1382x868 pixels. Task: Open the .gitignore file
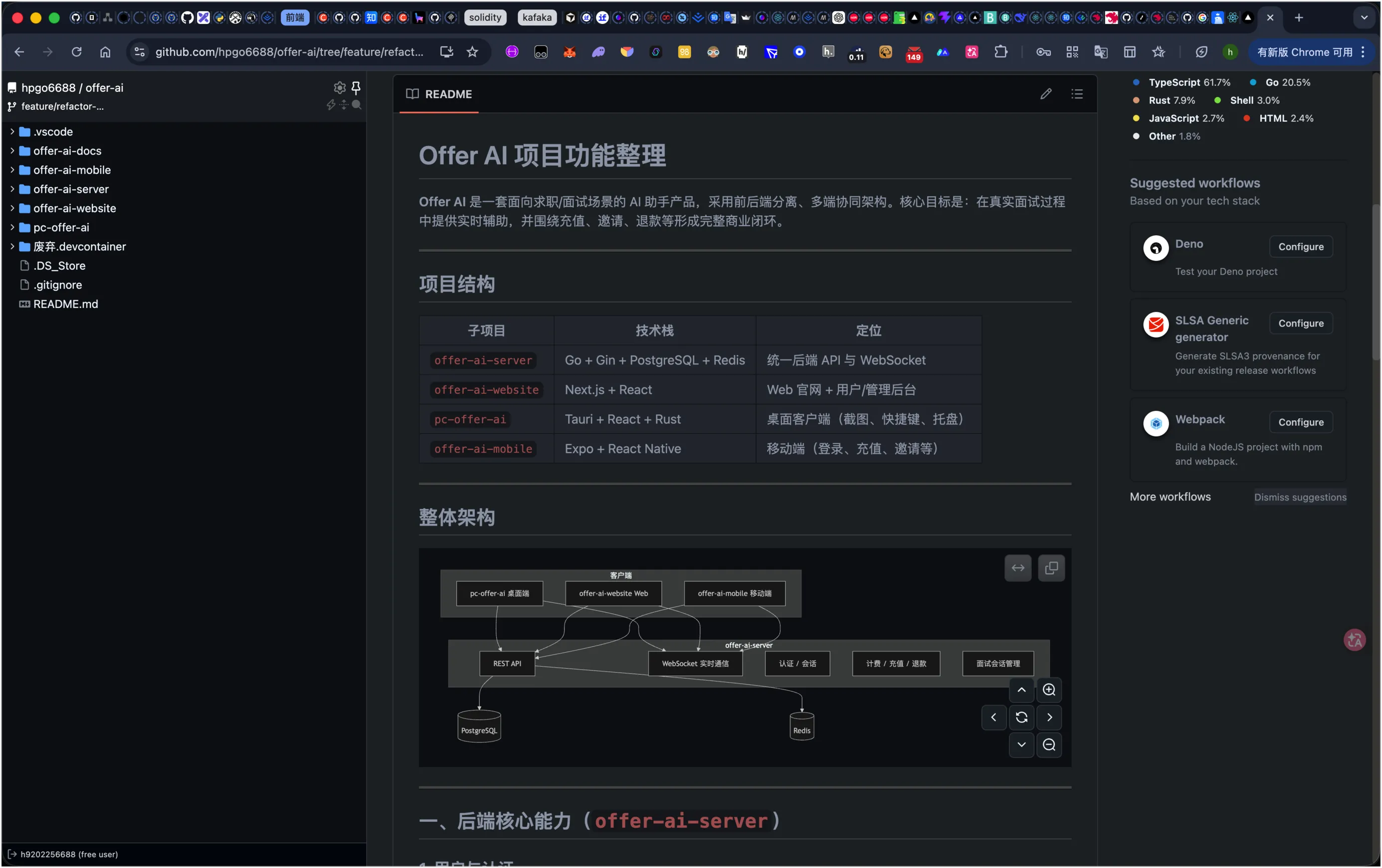click(57, 285)
